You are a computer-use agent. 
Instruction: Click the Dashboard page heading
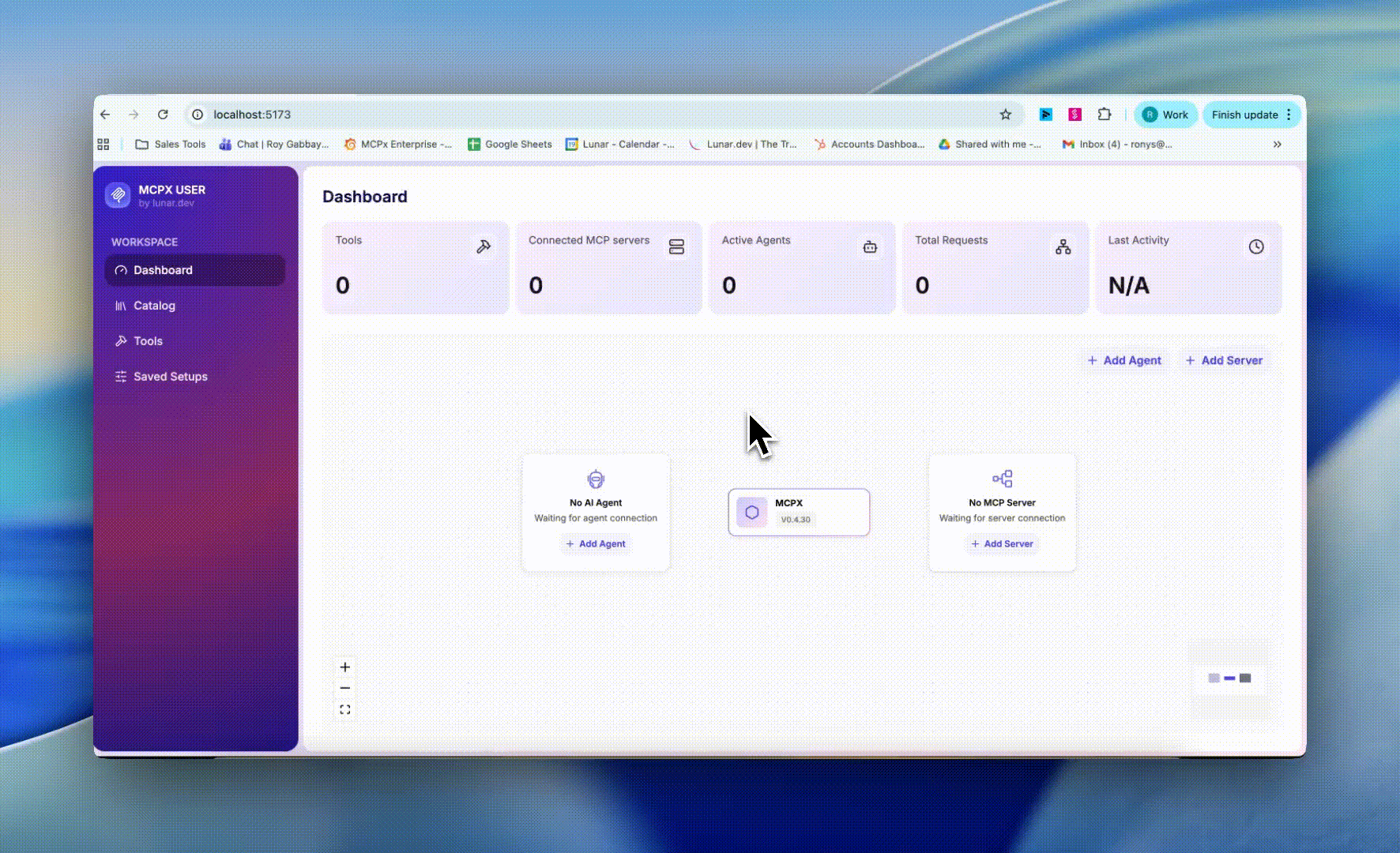365,197
